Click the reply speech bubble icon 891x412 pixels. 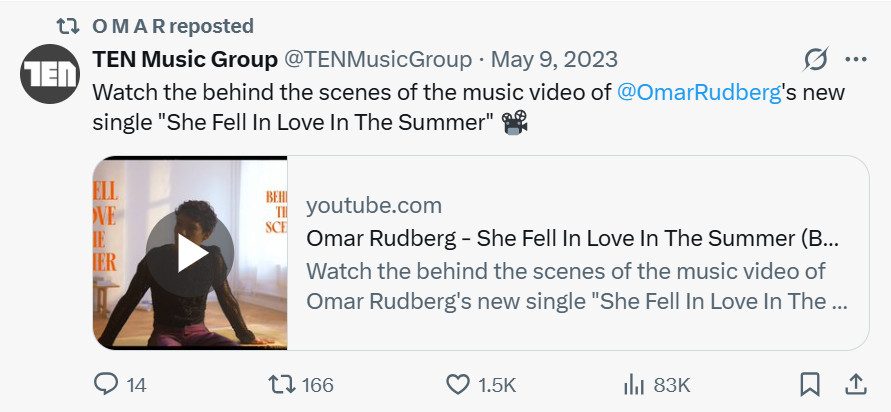tap(105, 384)
